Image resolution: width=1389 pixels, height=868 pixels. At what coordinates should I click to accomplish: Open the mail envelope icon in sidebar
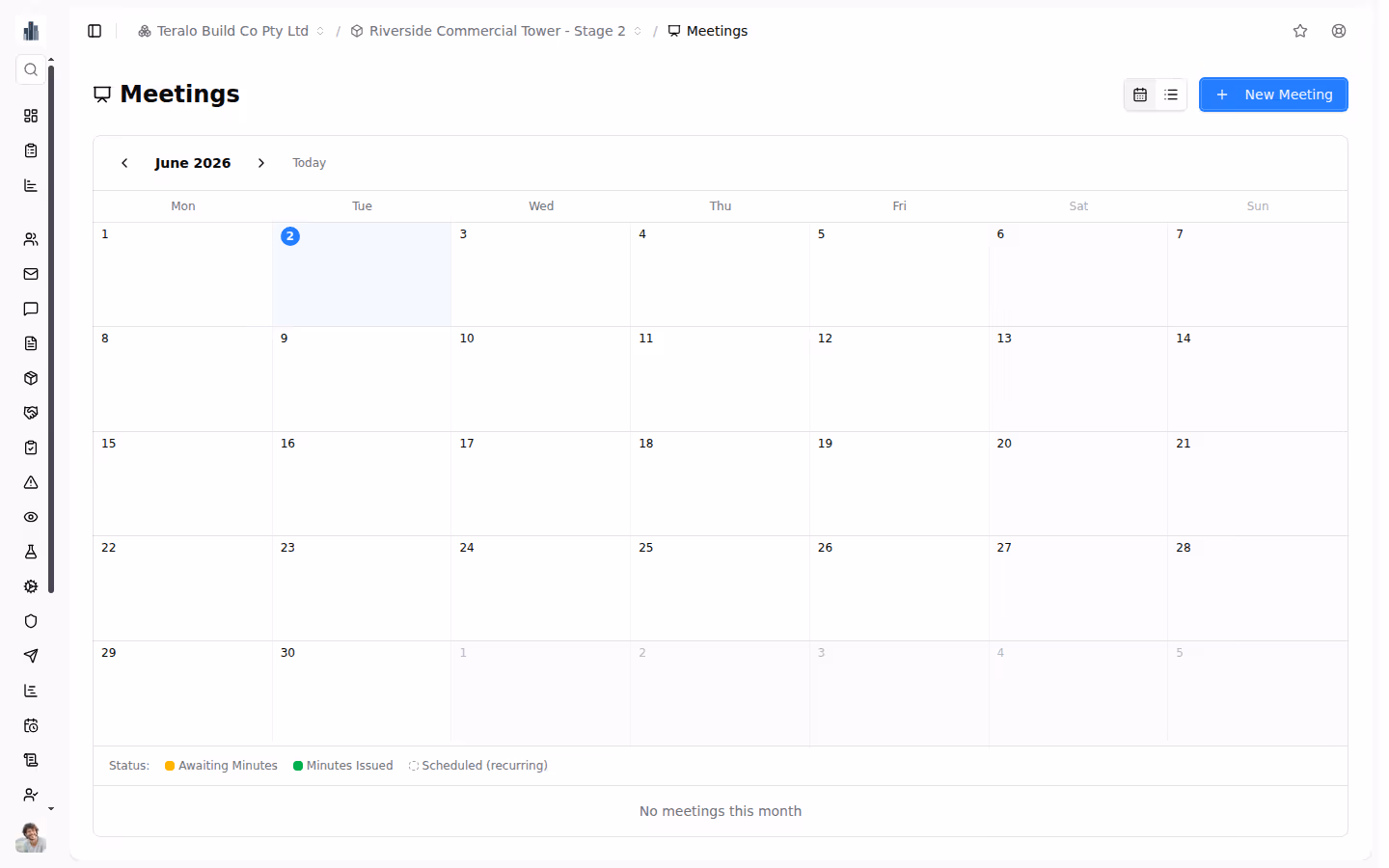[31, 274]
